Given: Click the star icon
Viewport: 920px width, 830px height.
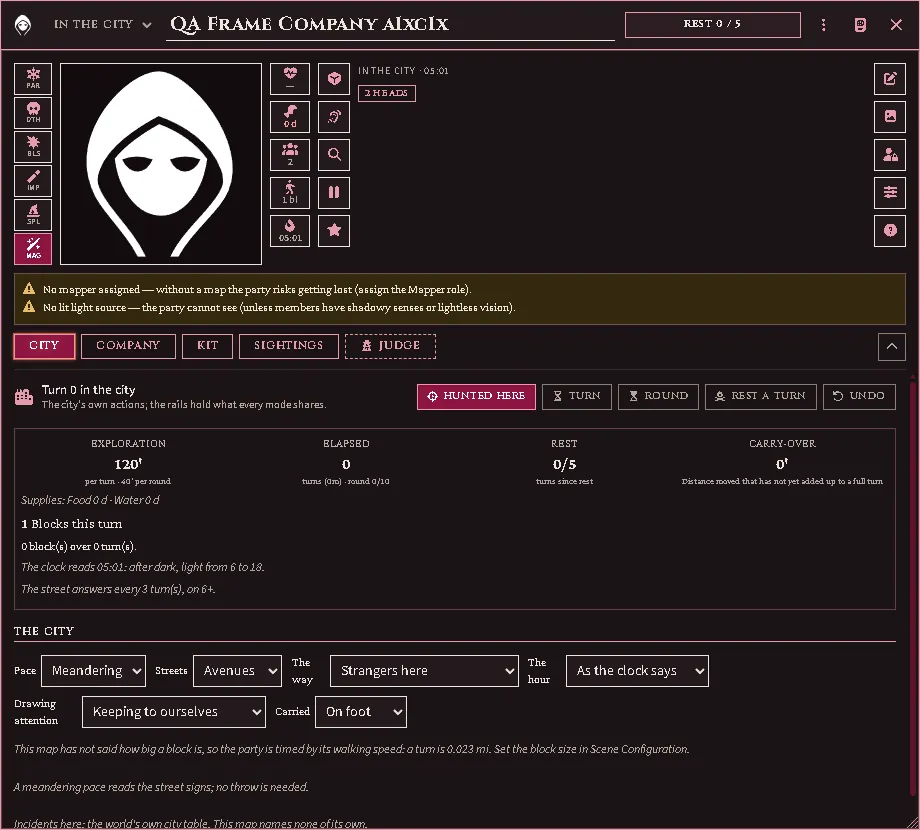Looking at the screenshot, I should 334,231.
